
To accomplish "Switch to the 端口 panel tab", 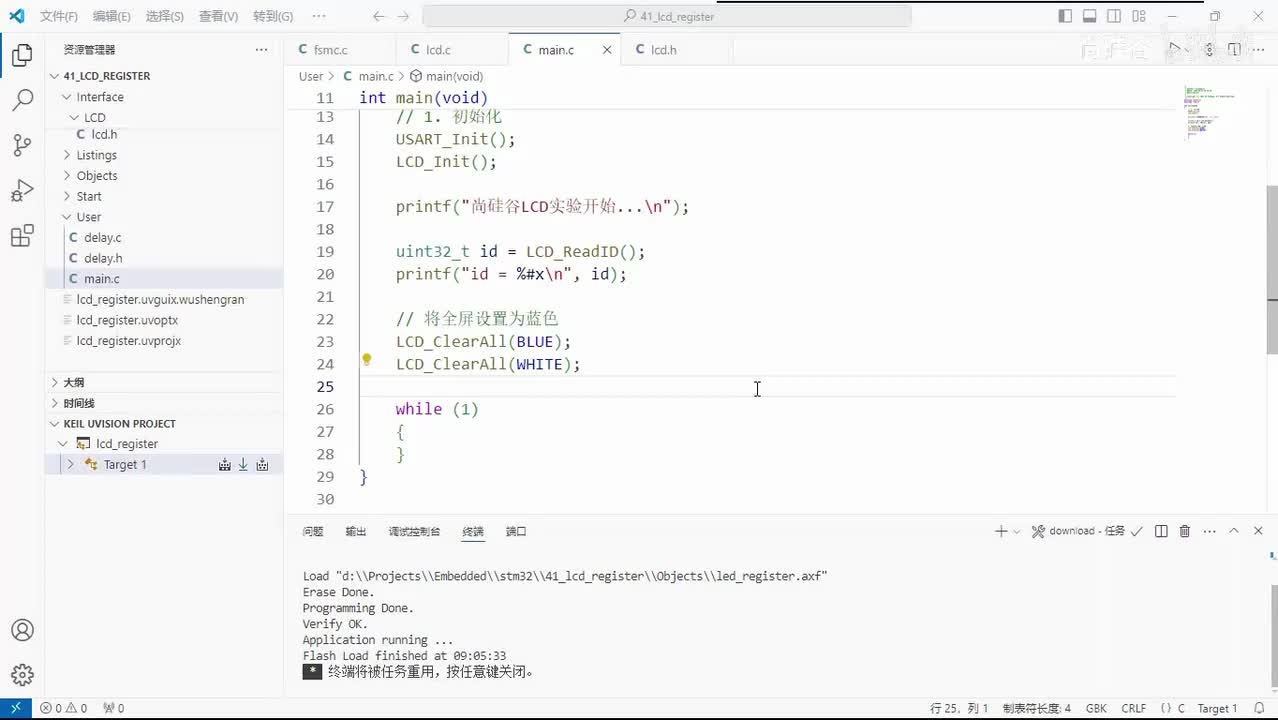I will 516,531.
